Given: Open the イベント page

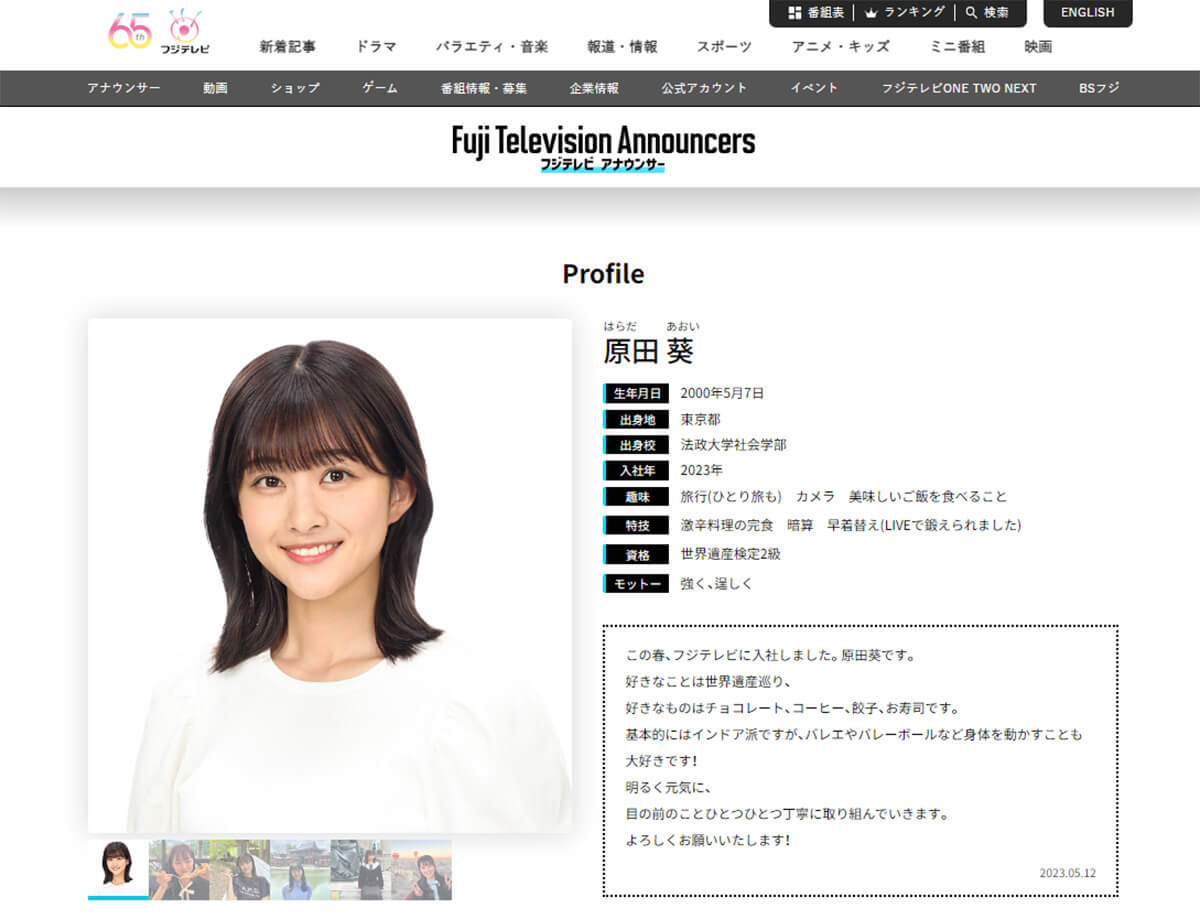Looking at the screenshot, I should (x=814, y=88).
